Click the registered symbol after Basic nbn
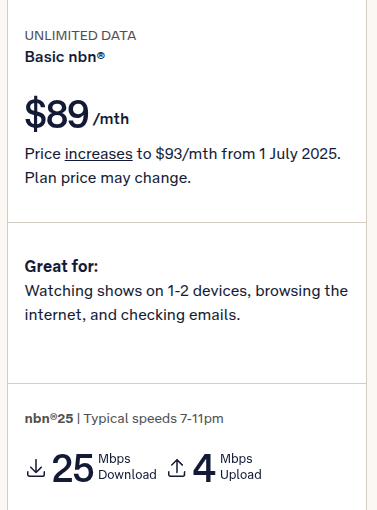This screenshot has height=510, width=377. click(x=101, y=55)
